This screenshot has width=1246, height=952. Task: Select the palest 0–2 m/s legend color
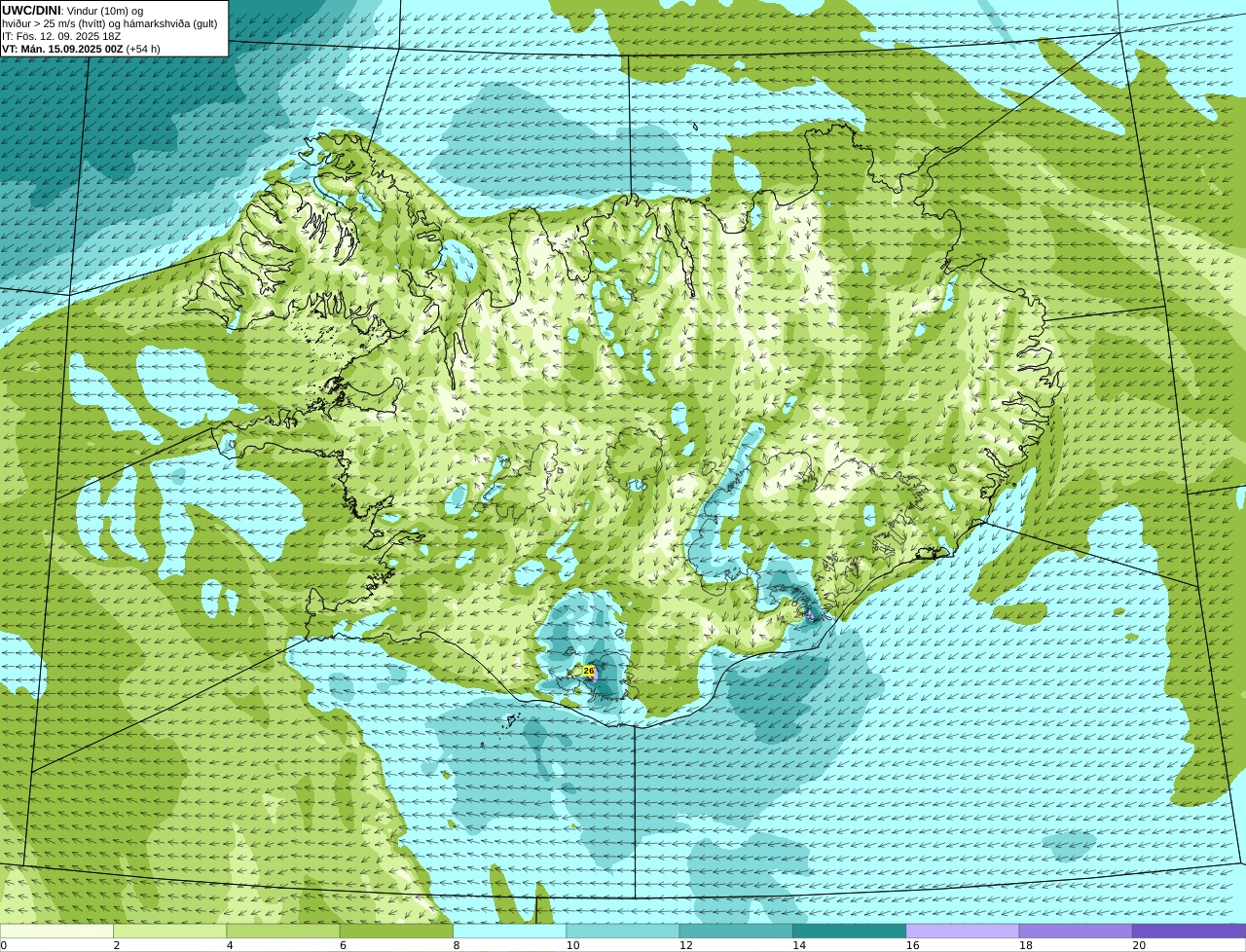coord(56,932)
